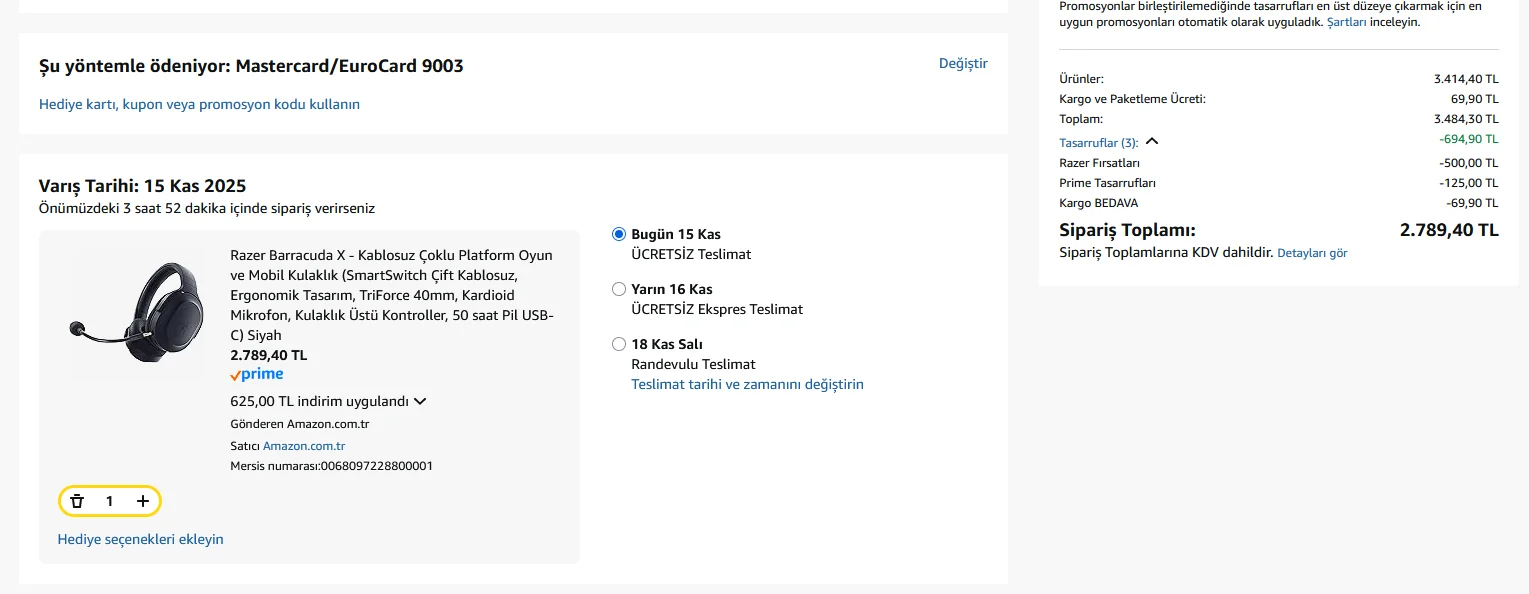Click the chevron arrow beside Tasarruflar (3)
The width and height of the screenshot is (1529, 594).
point(1152,142)
